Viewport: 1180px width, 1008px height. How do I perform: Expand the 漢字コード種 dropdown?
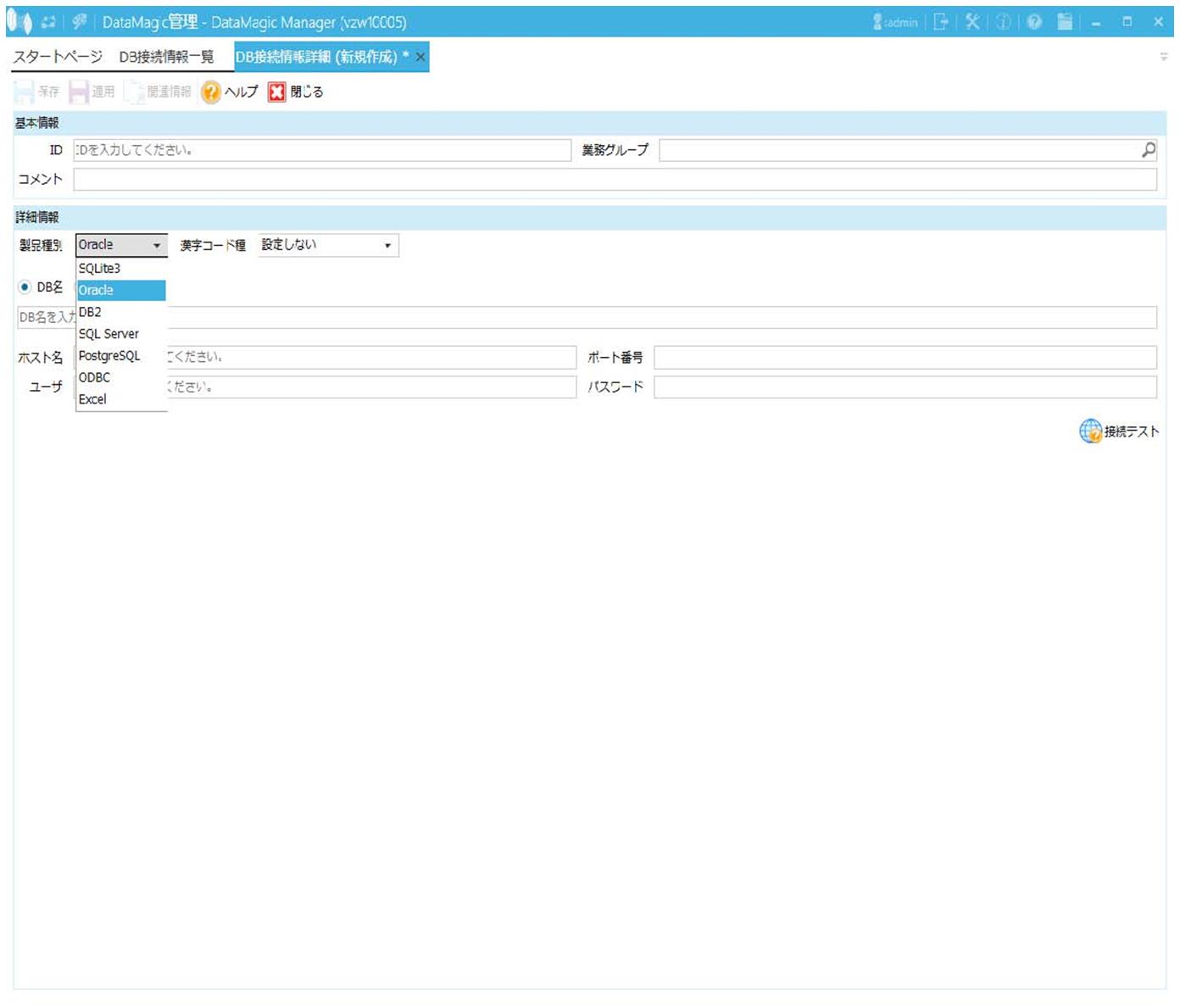387,246
